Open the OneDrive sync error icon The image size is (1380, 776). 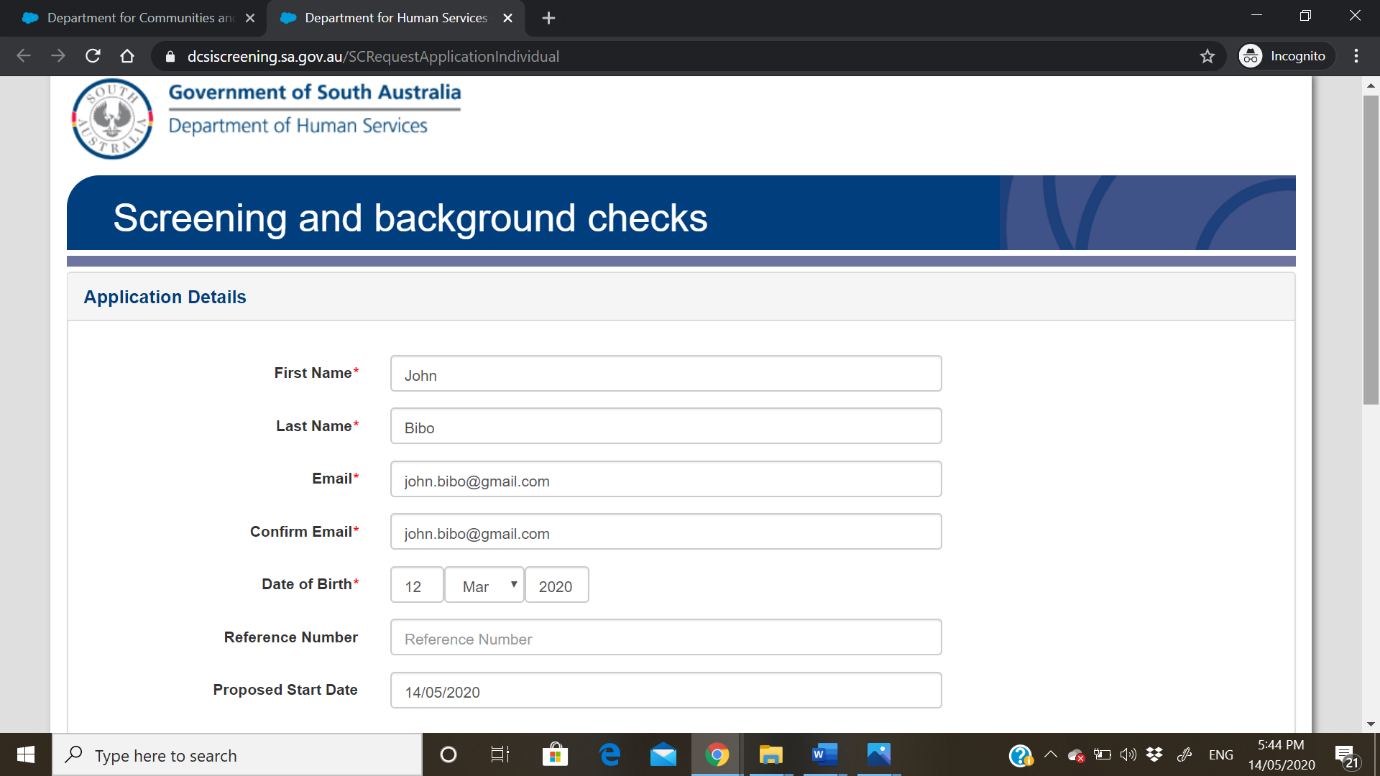(x=1076, y=755)
